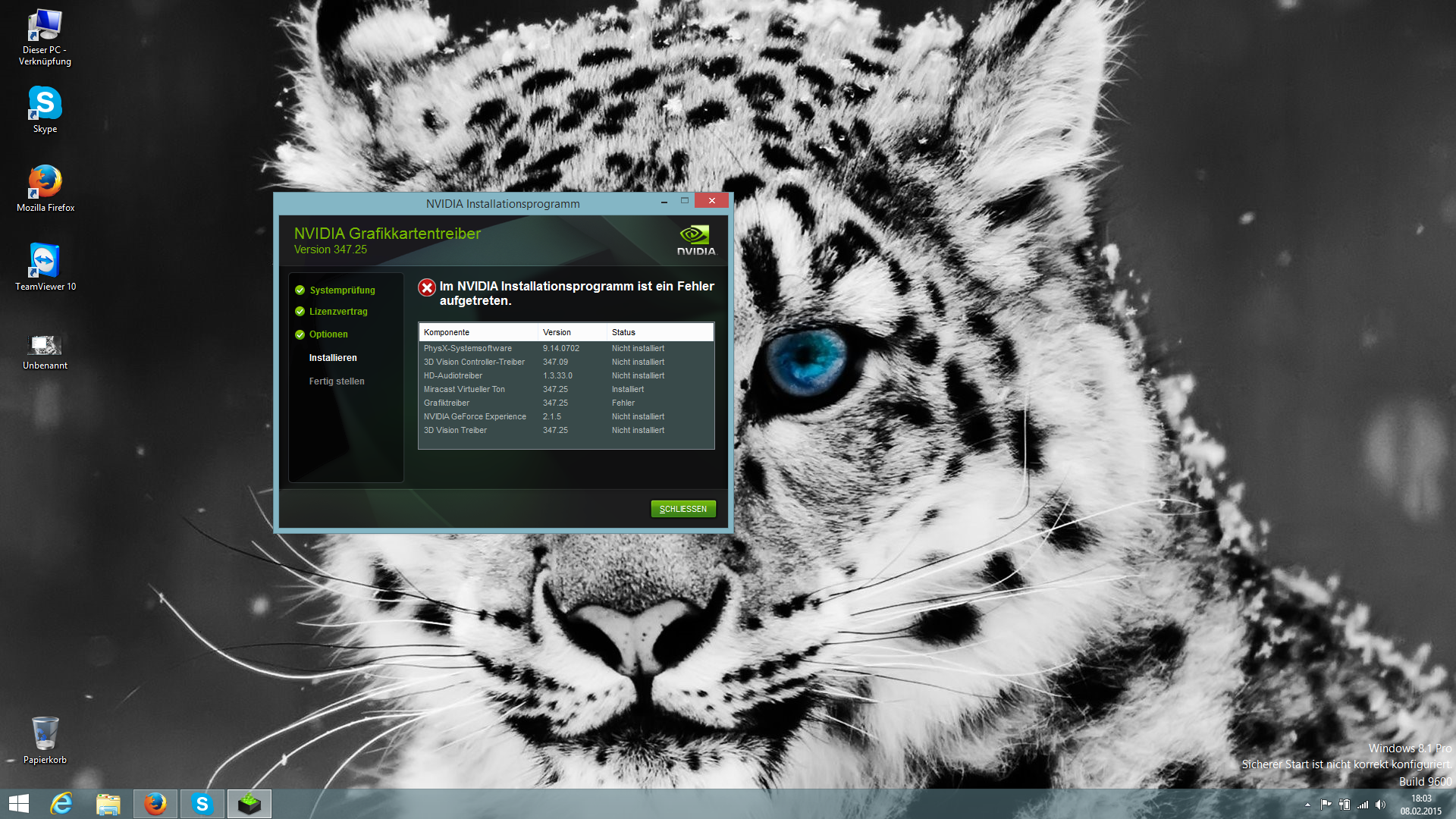Select the Optionen step
Screen dimensions: 1456x819
tap(328, 334)
